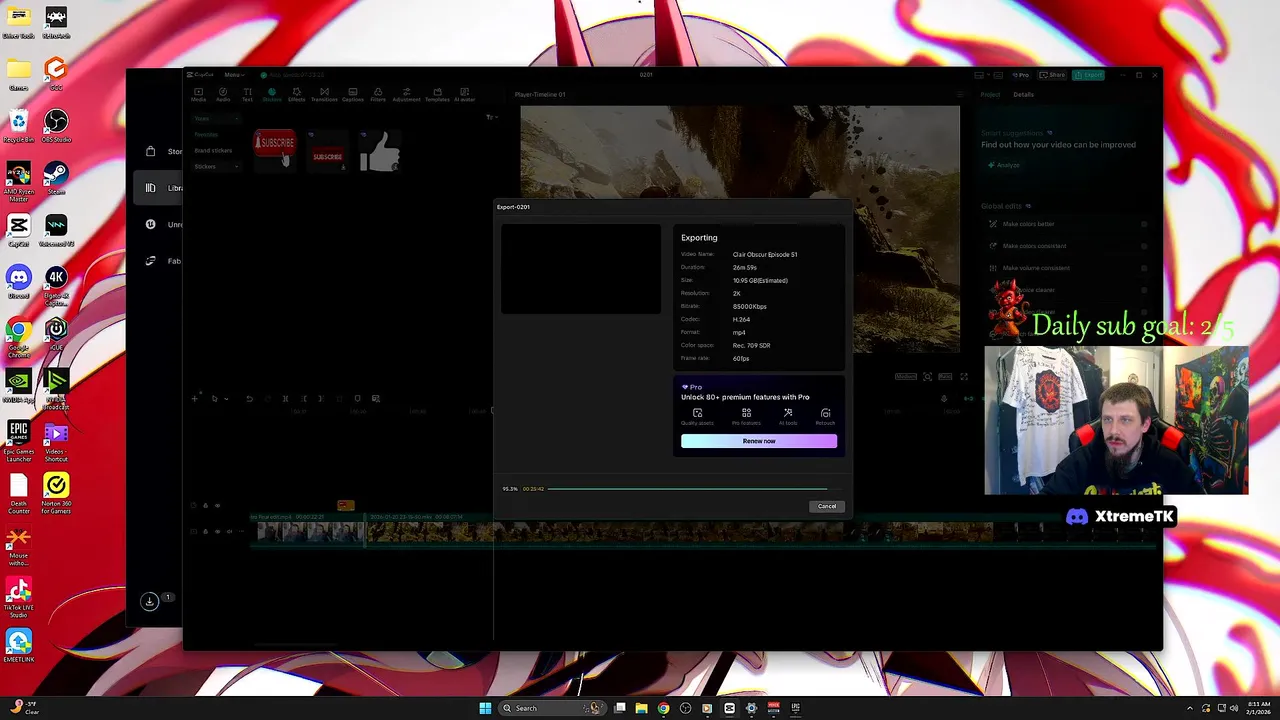The image size is (1280, 720).
Task: Open Epic Games Launcher desktop shortcut
Action: point(18,441)
